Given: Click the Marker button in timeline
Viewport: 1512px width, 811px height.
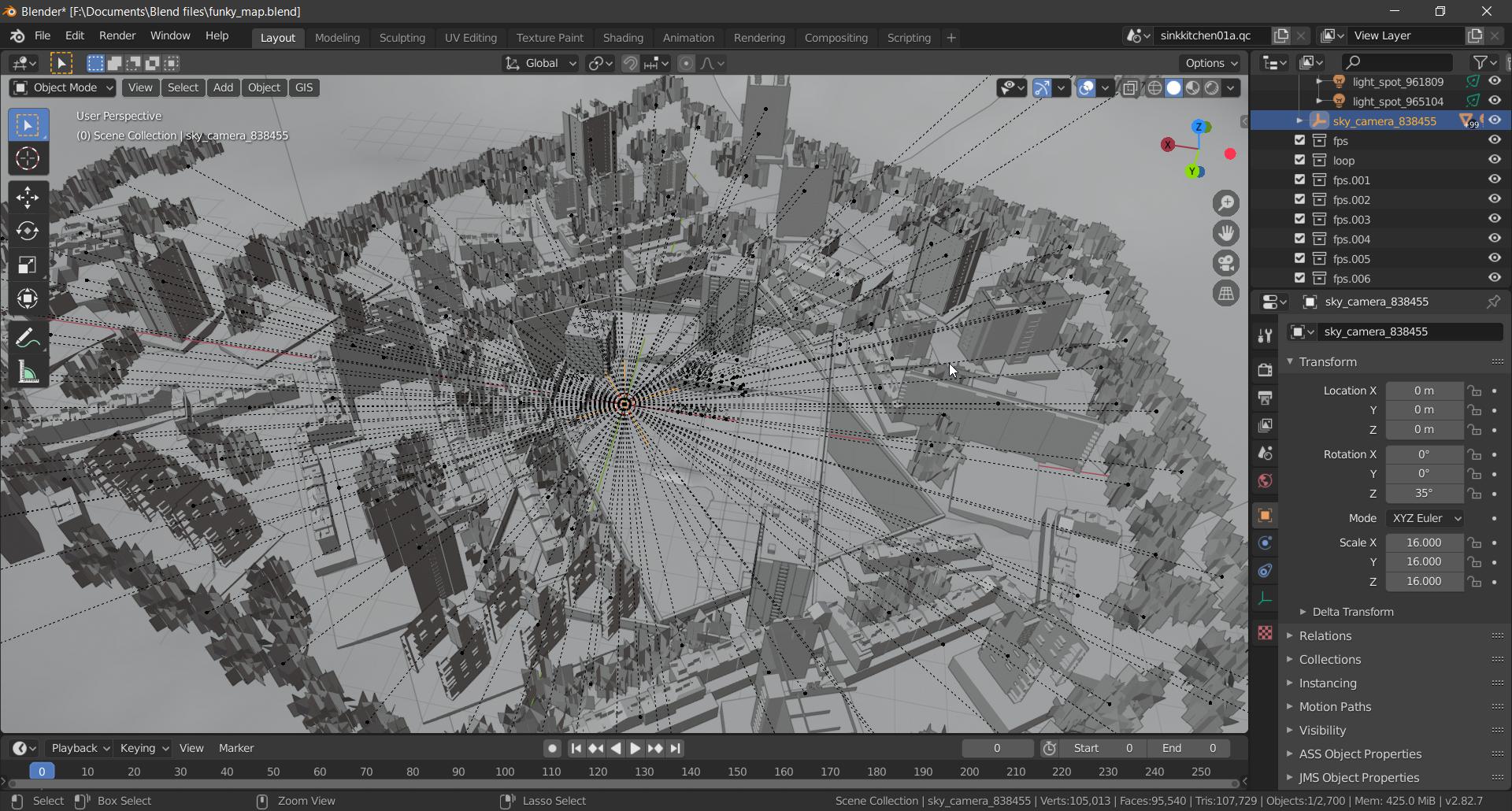Looking at the screenshot, I should tap(236, 748).
